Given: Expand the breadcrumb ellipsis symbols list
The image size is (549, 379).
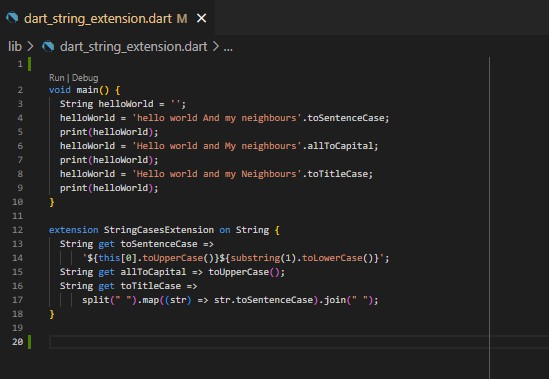Looking at the screenshot, I should coord(228,47).
